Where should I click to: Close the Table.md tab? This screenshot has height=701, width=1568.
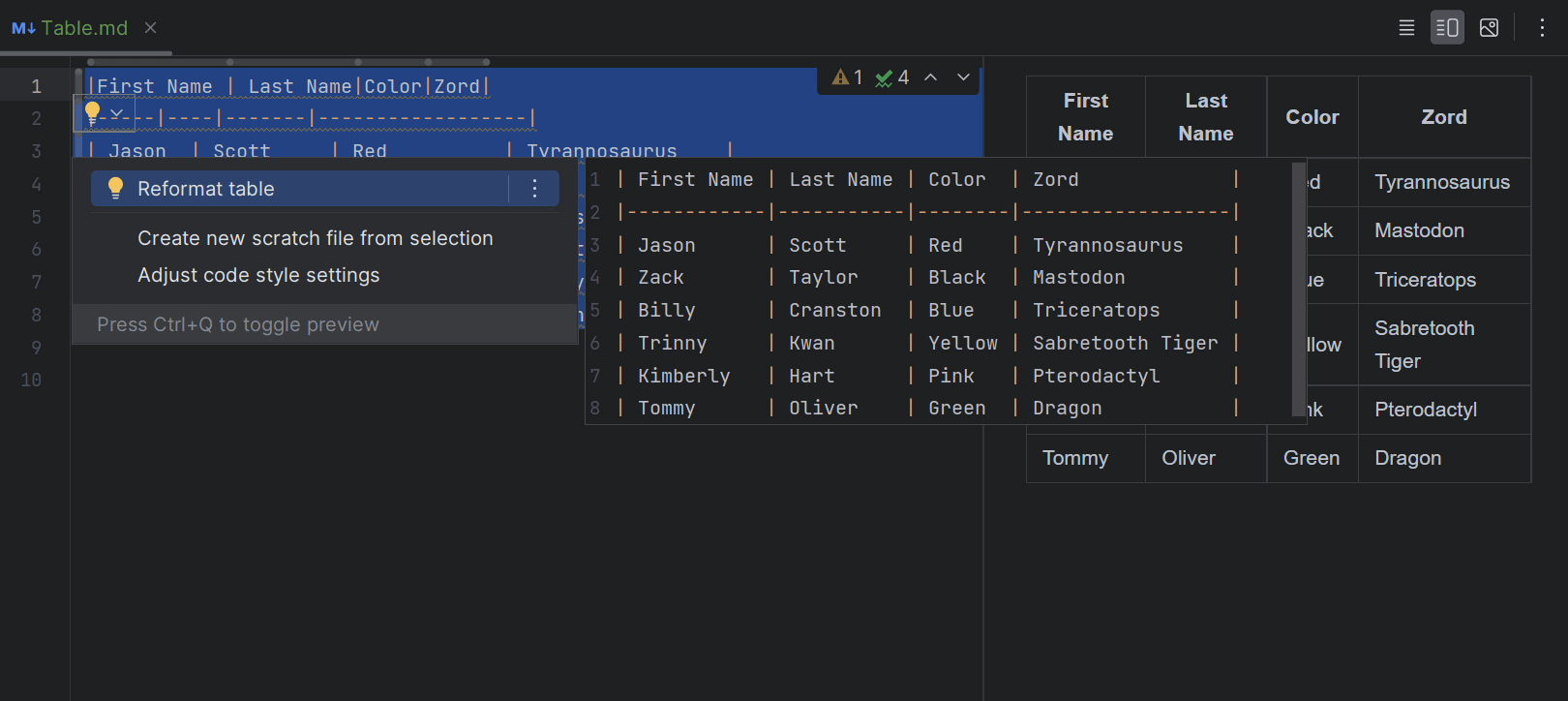click(150, 28)
